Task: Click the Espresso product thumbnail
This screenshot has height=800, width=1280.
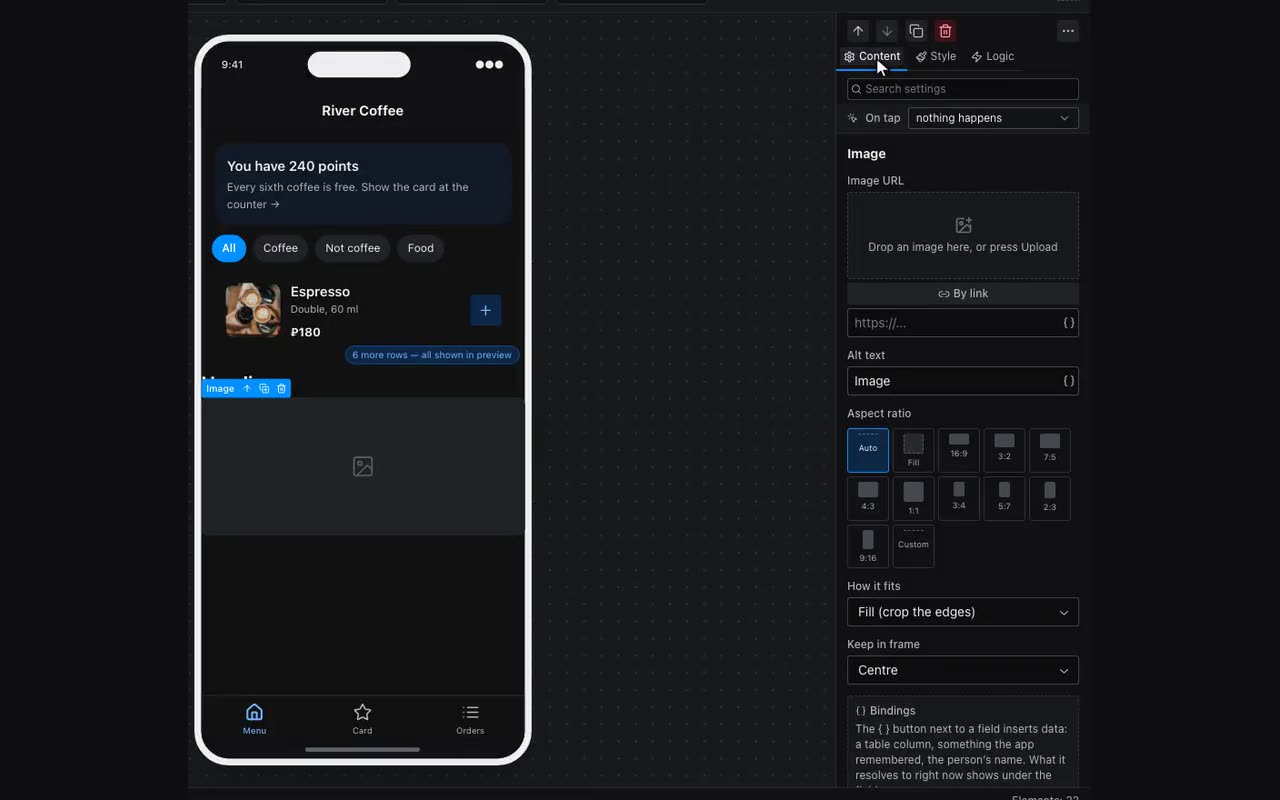Action: click(253, 310)
